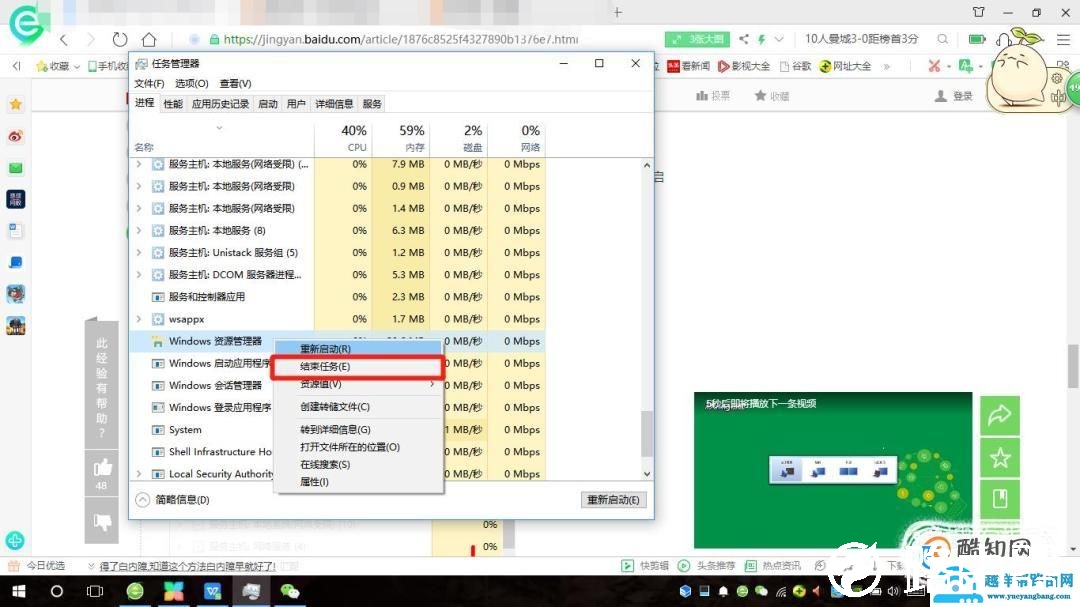Image resolution: width=1080 pixels, height=607 pixels.
Task: Select 打开文件所在的位置(O) menu entry
Action: 357,446
